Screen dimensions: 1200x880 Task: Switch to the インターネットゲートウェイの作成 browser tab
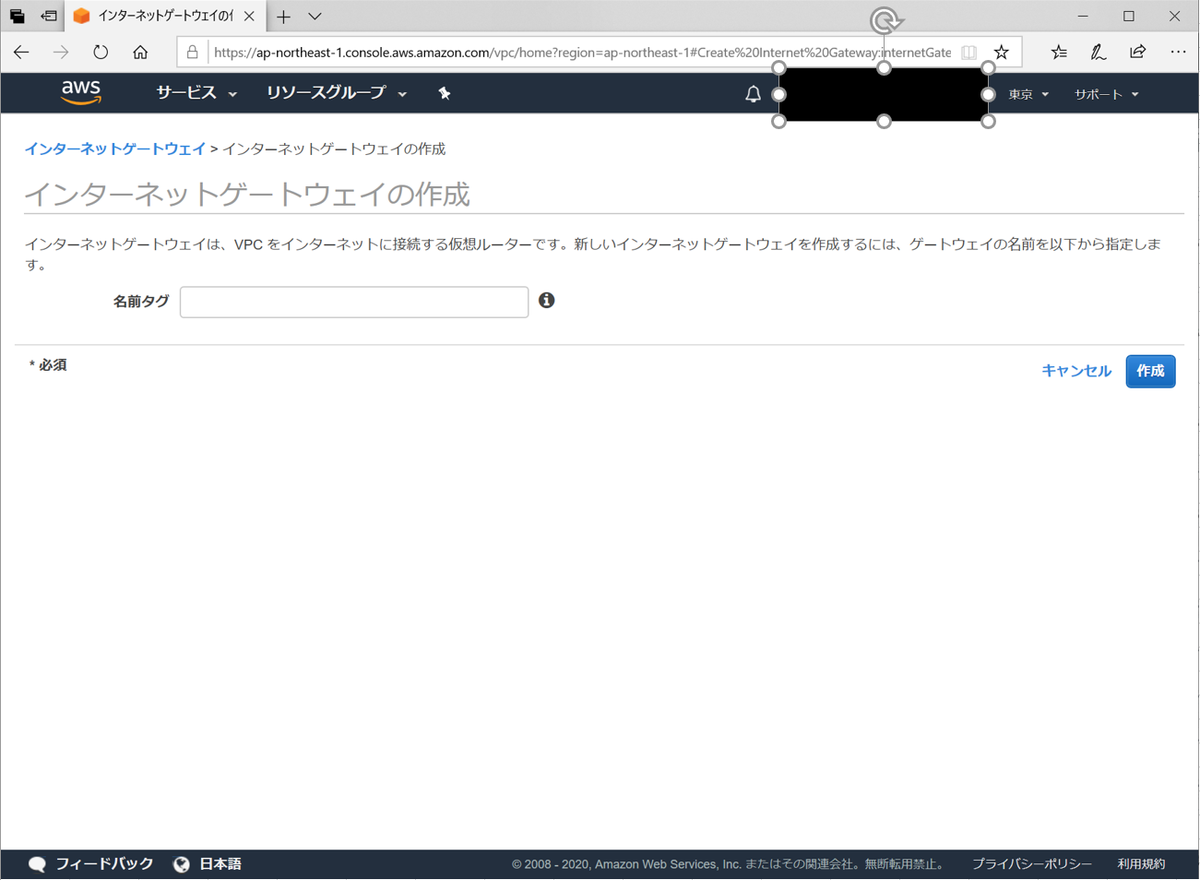pyautogui.click(x=160, y=16)
